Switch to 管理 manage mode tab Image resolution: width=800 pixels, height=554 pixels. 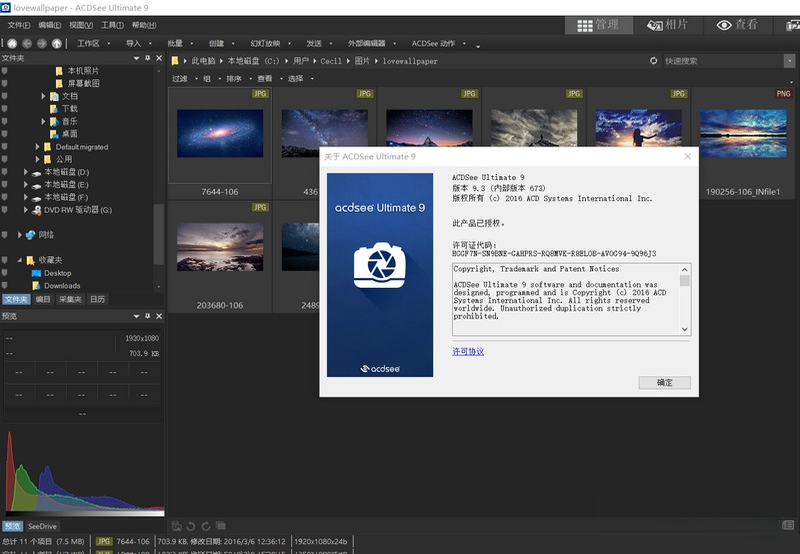pyautogui.click(x=598, y=25)
